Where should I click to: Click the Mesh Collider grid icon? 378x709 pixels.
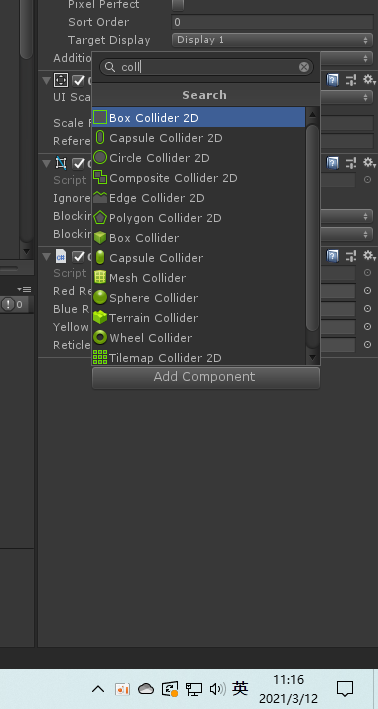point(100,278)
